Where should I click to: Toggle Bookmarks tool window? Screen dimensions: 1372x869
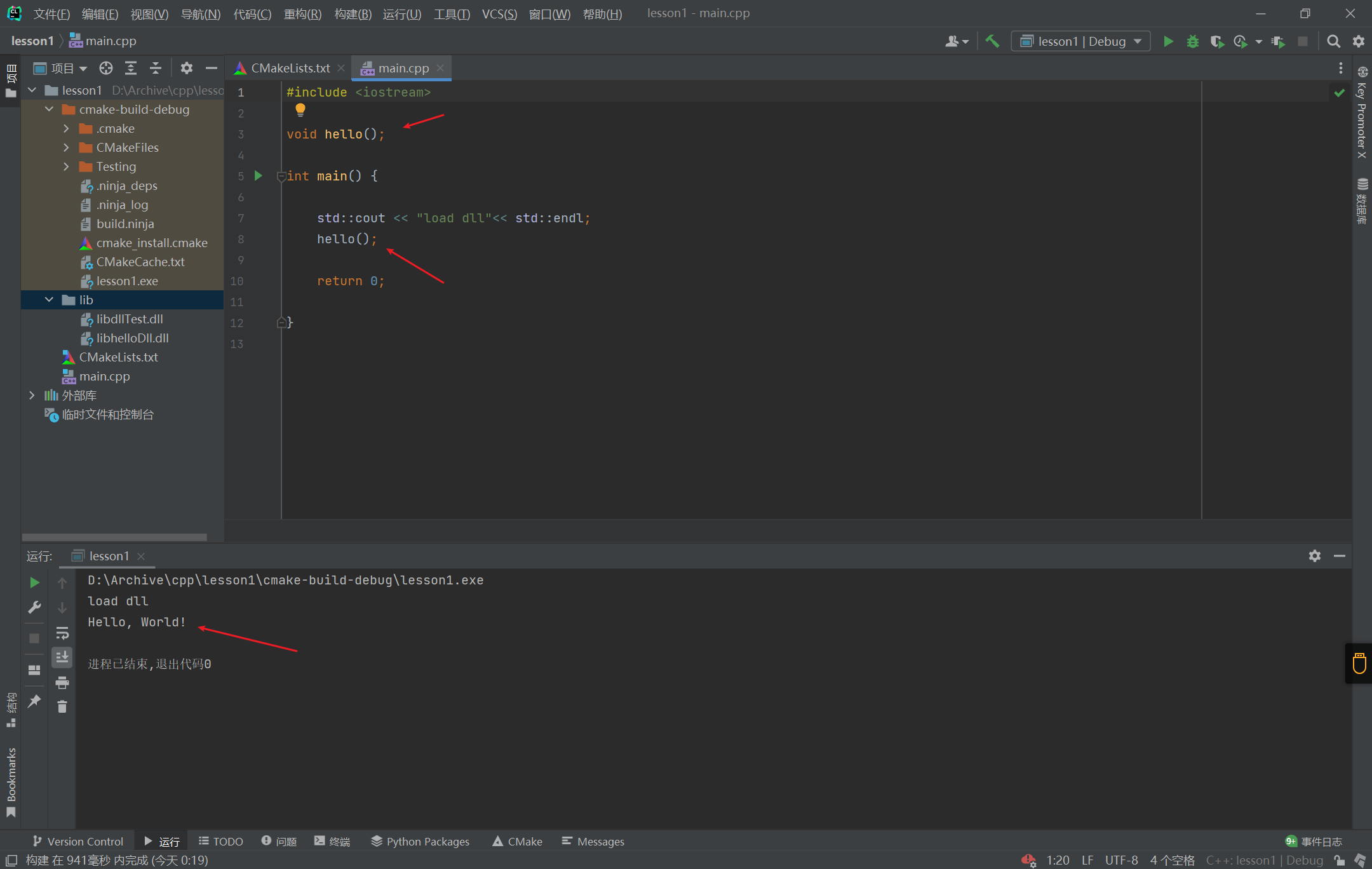[x=11, y=783]
